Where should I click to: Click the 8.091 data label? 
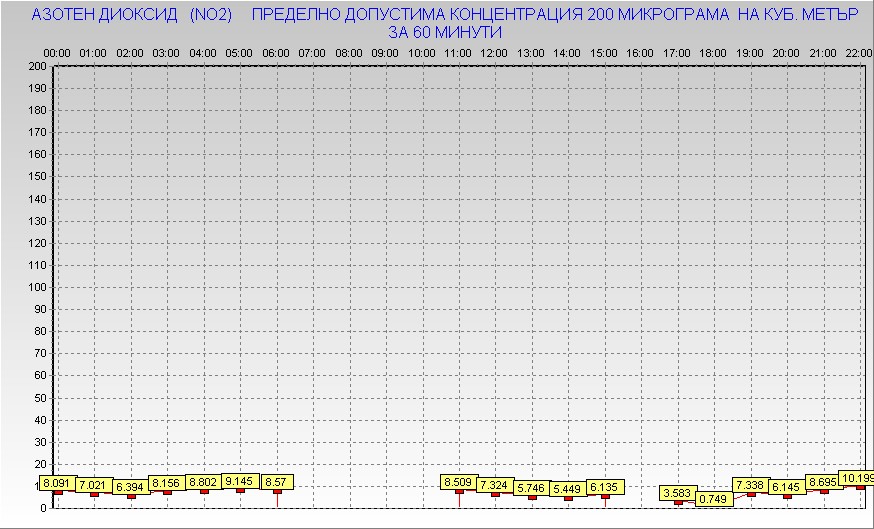pos(58,484)
